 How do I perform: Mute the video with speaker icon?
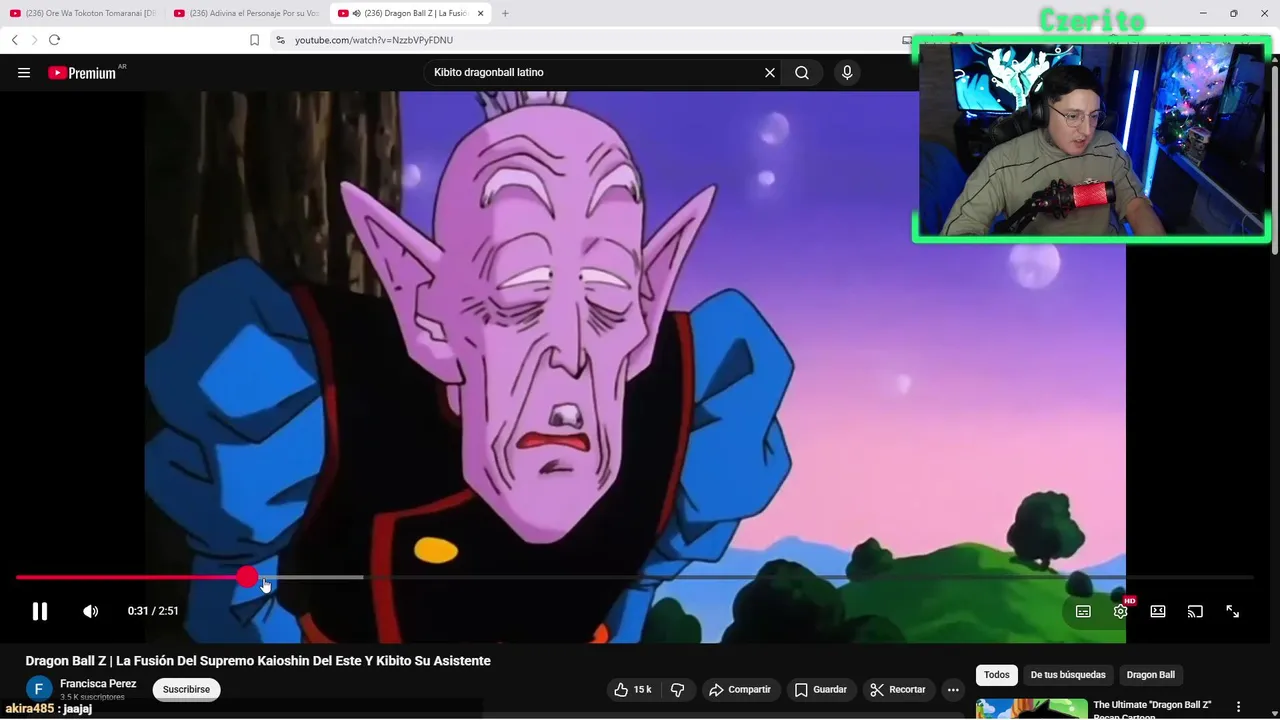(90, 611)
